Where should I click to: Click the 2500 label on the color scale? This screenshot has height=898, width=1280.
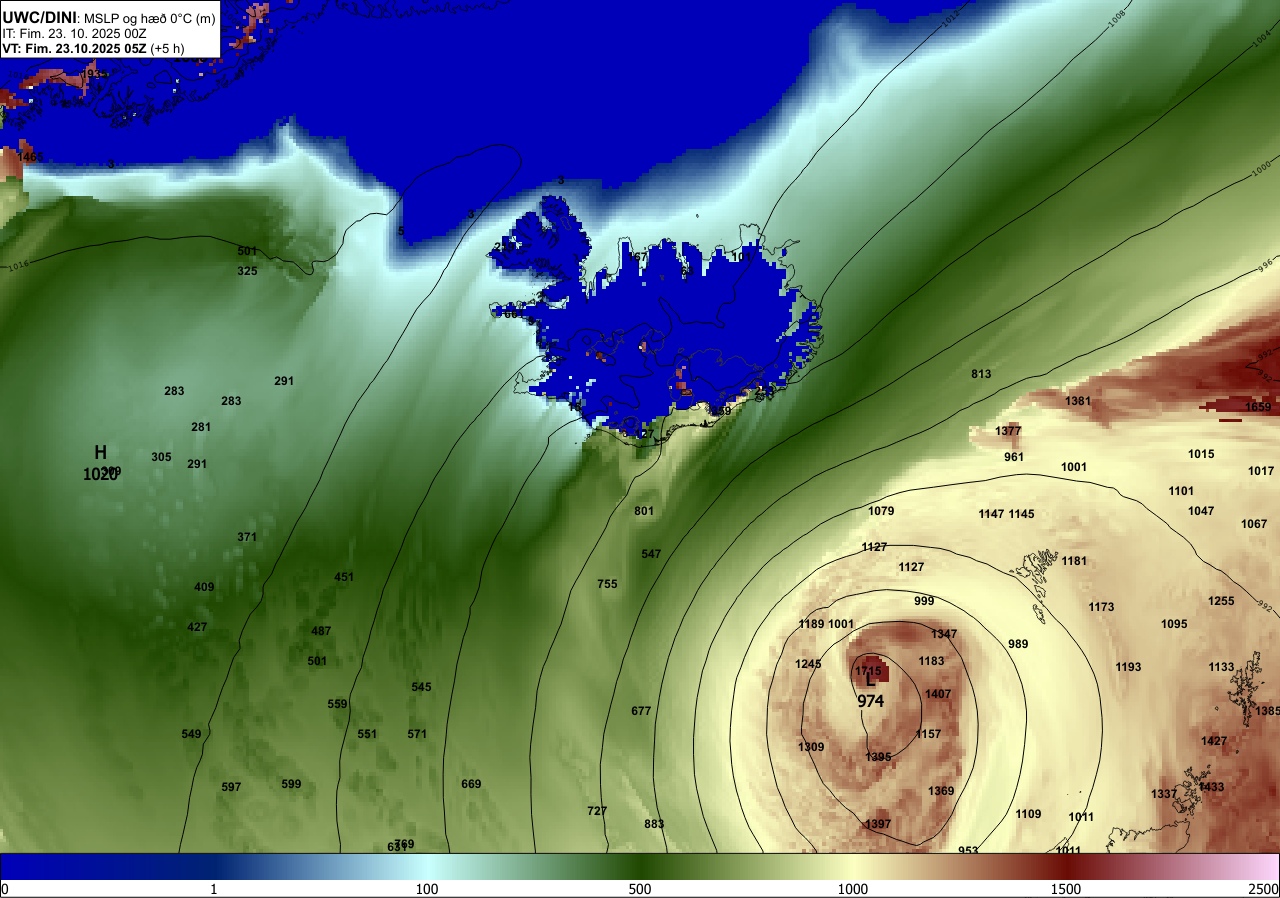[x=1264, y=889]
